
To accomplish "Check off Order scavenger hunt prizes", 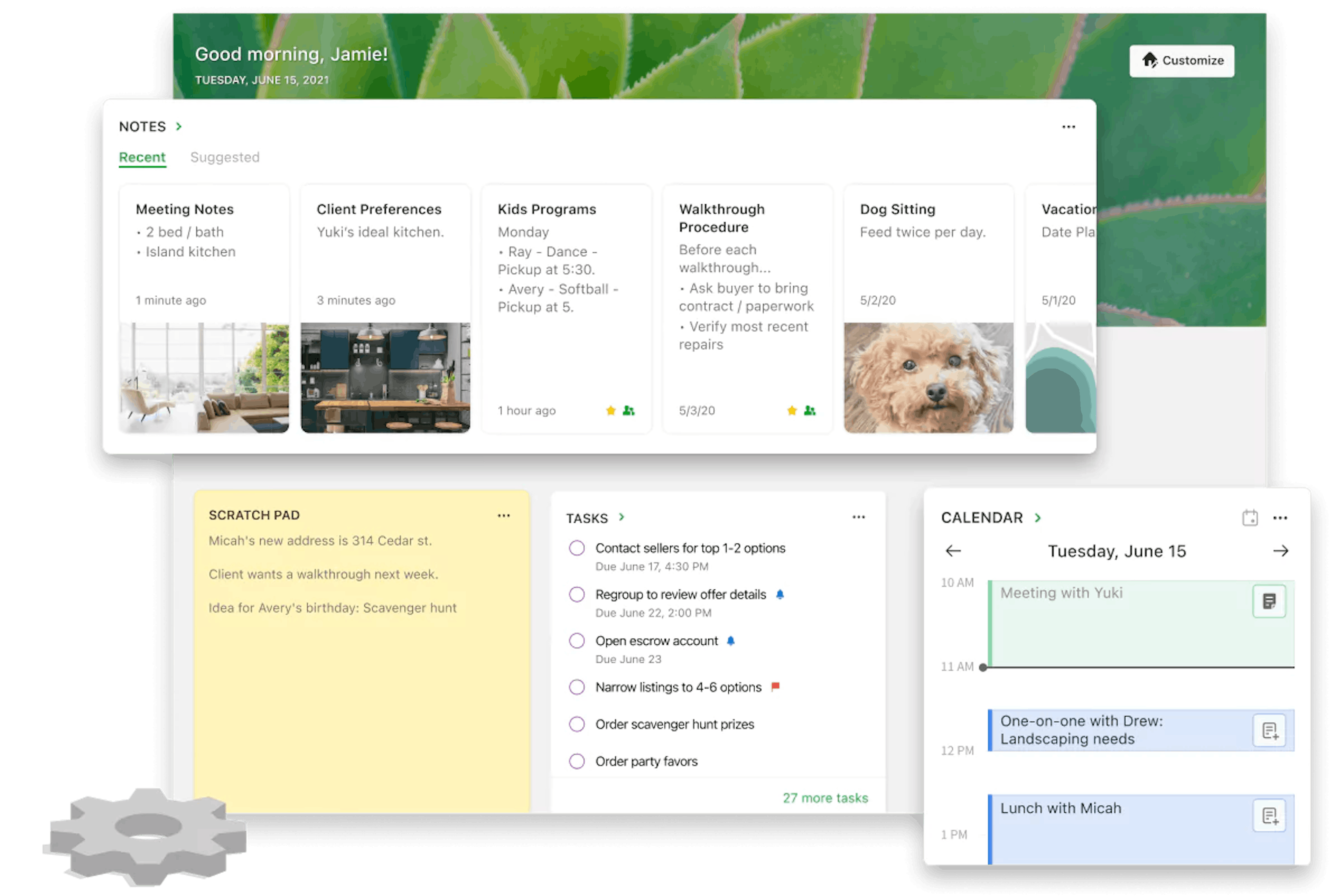I will click(x=576, y=724).
